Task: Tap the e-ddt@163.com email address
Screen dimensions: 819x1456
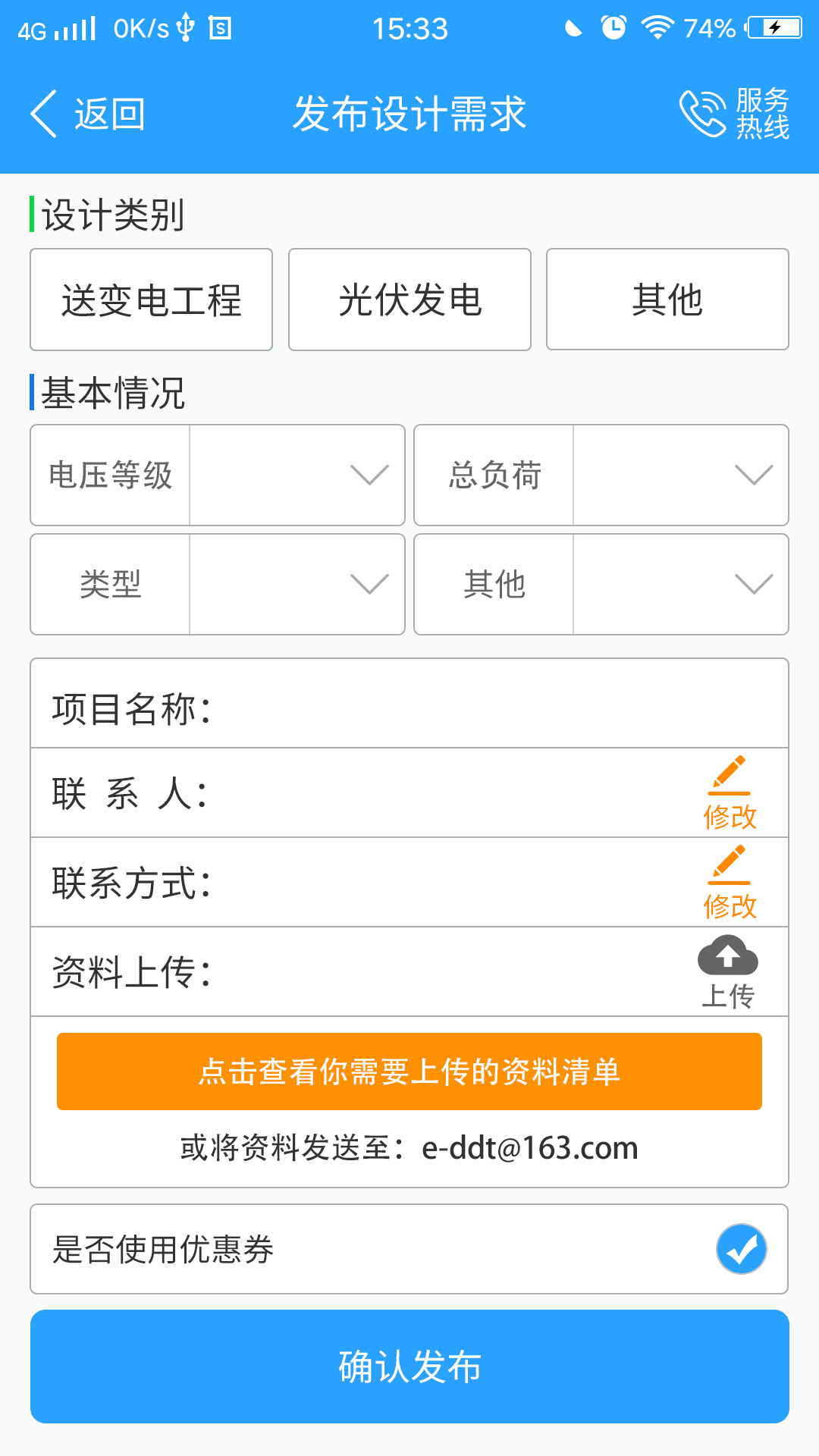Action: click(x=529, y=1148)
